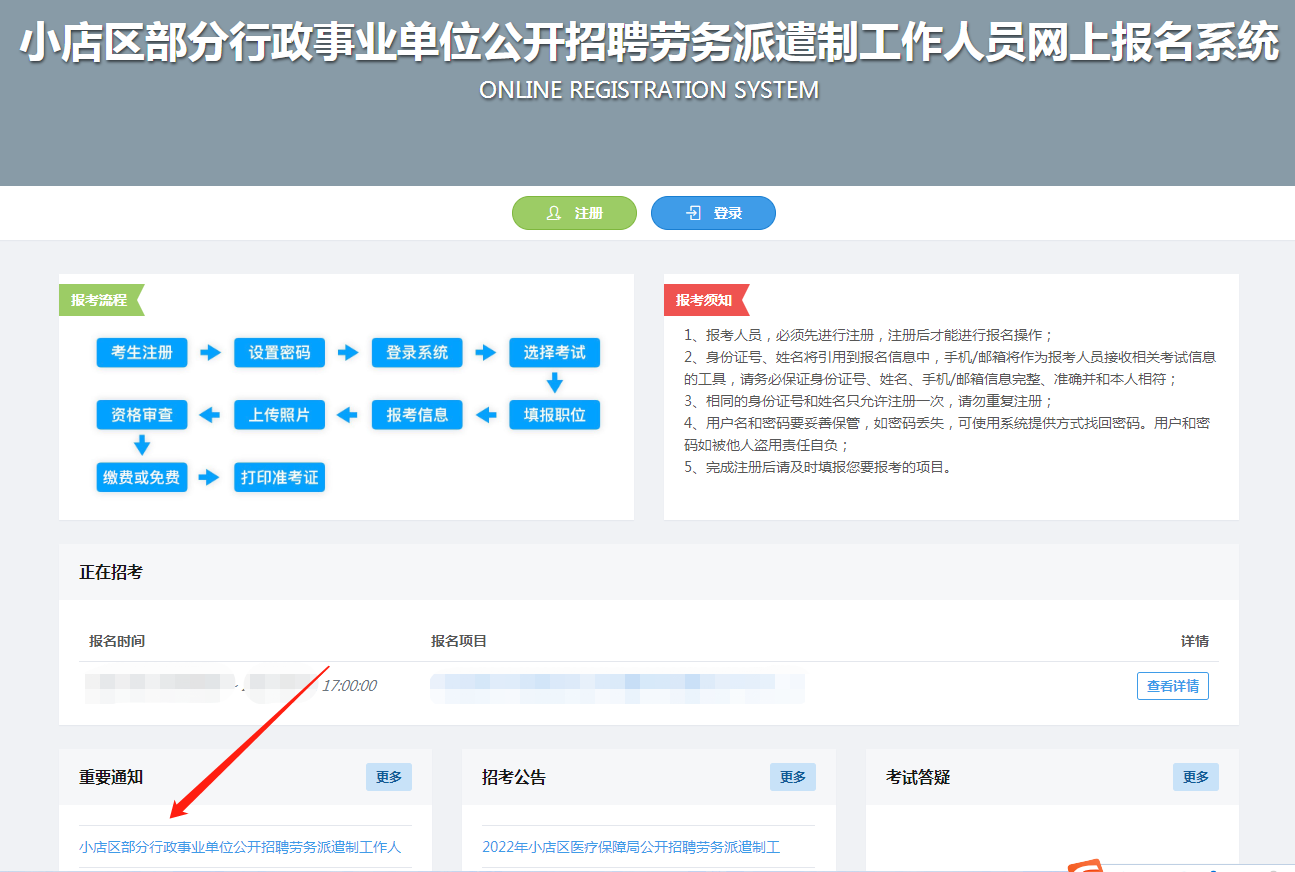1295x872 pixels.
Task: Click the 填报职位 flow step
Action: [x=554, y=415]
